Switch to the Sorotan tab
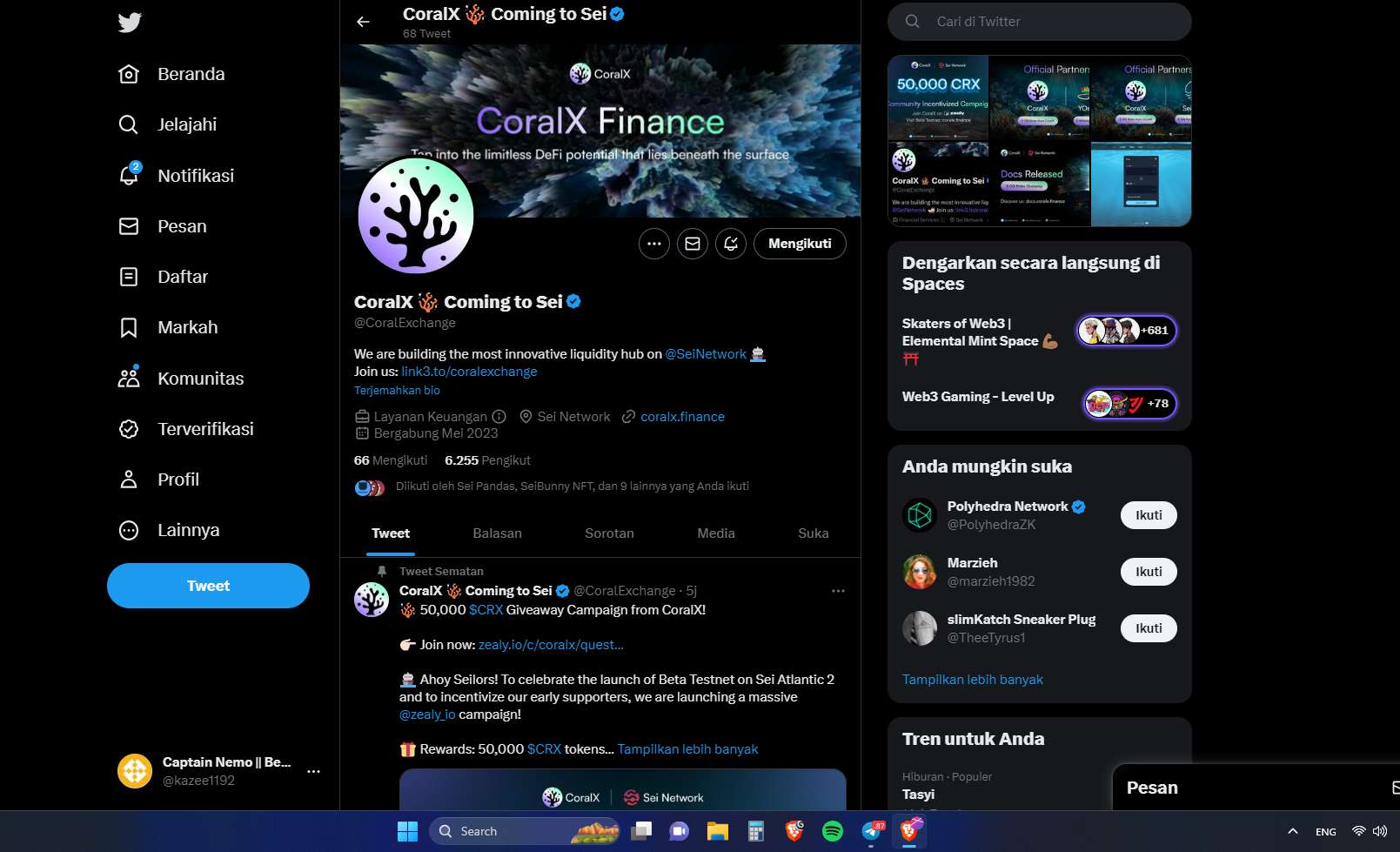This screenshot has height=852, width=1400. [609, 533]
